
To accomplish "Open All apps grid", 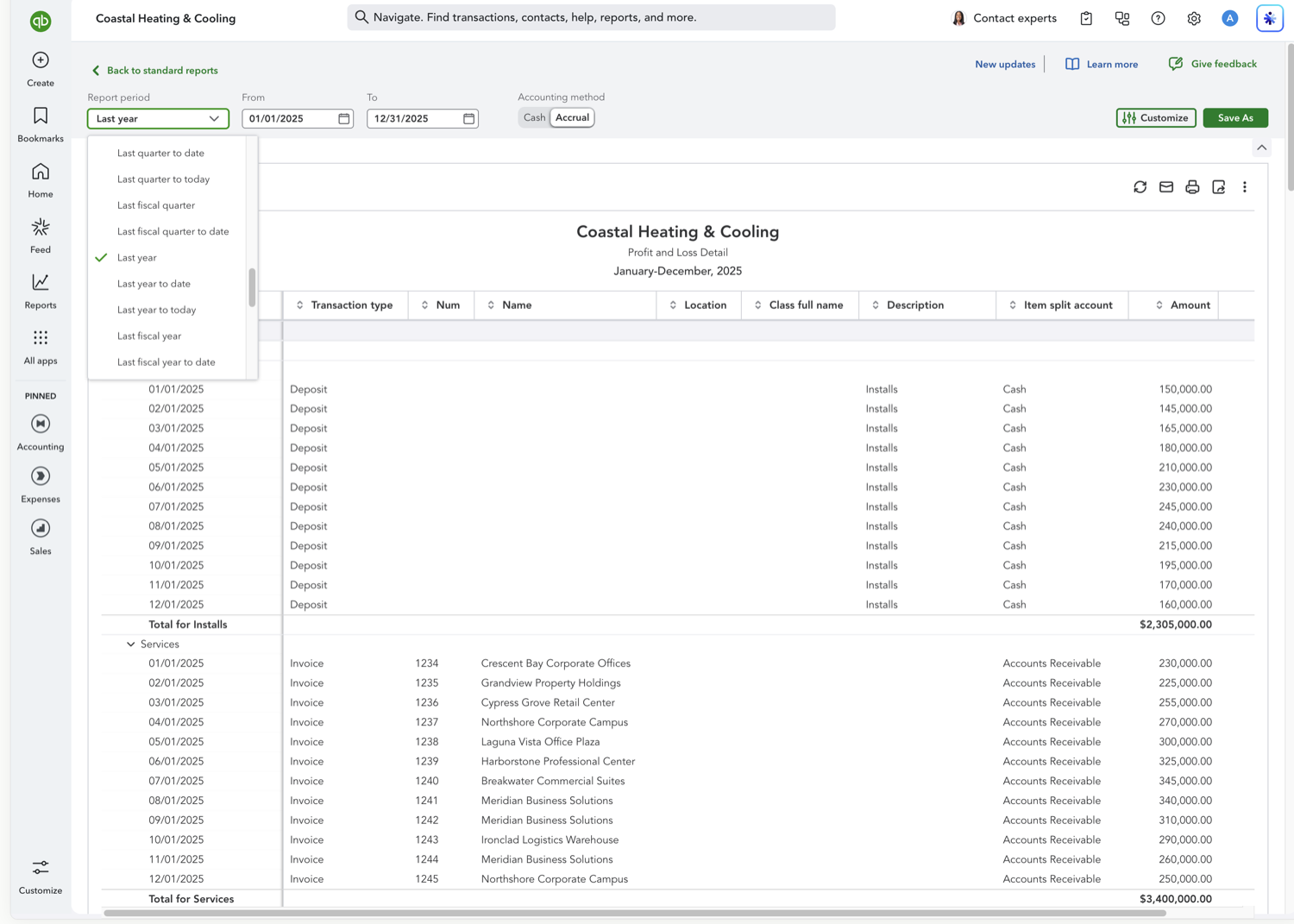I will 41,347.
